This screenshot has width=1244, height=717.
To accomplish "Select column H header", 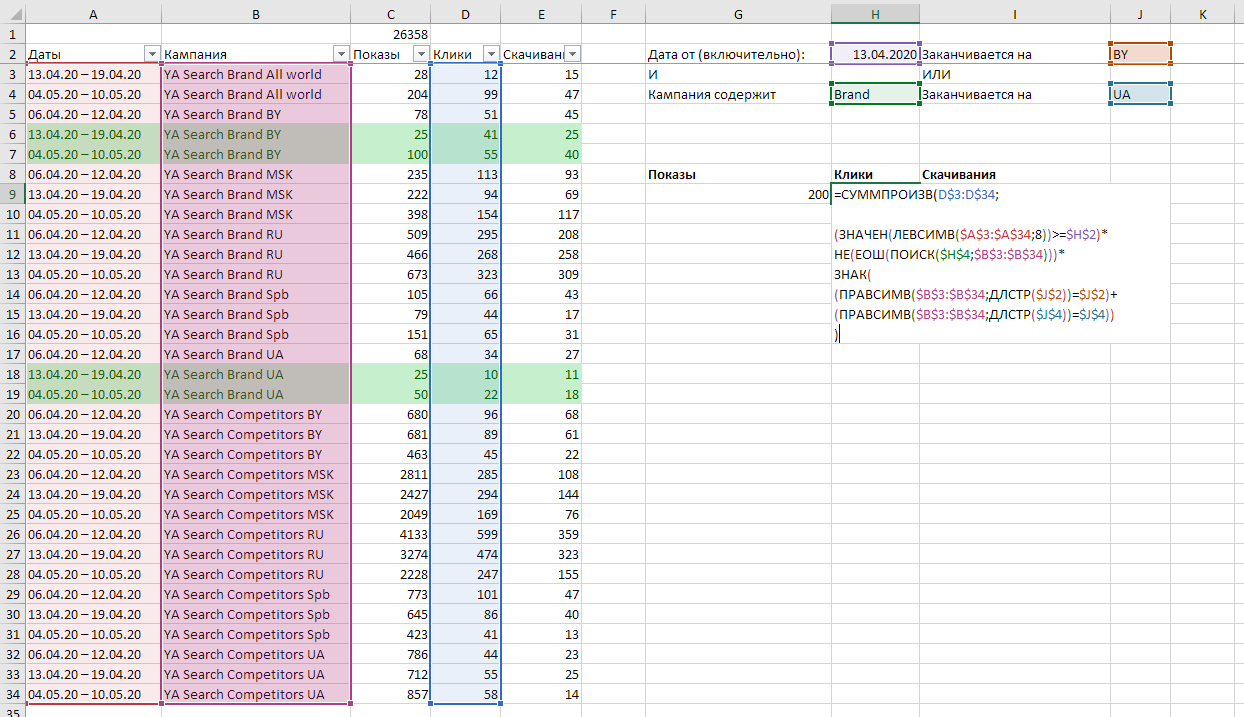I will pyautogui.click(x=875, y=14).
